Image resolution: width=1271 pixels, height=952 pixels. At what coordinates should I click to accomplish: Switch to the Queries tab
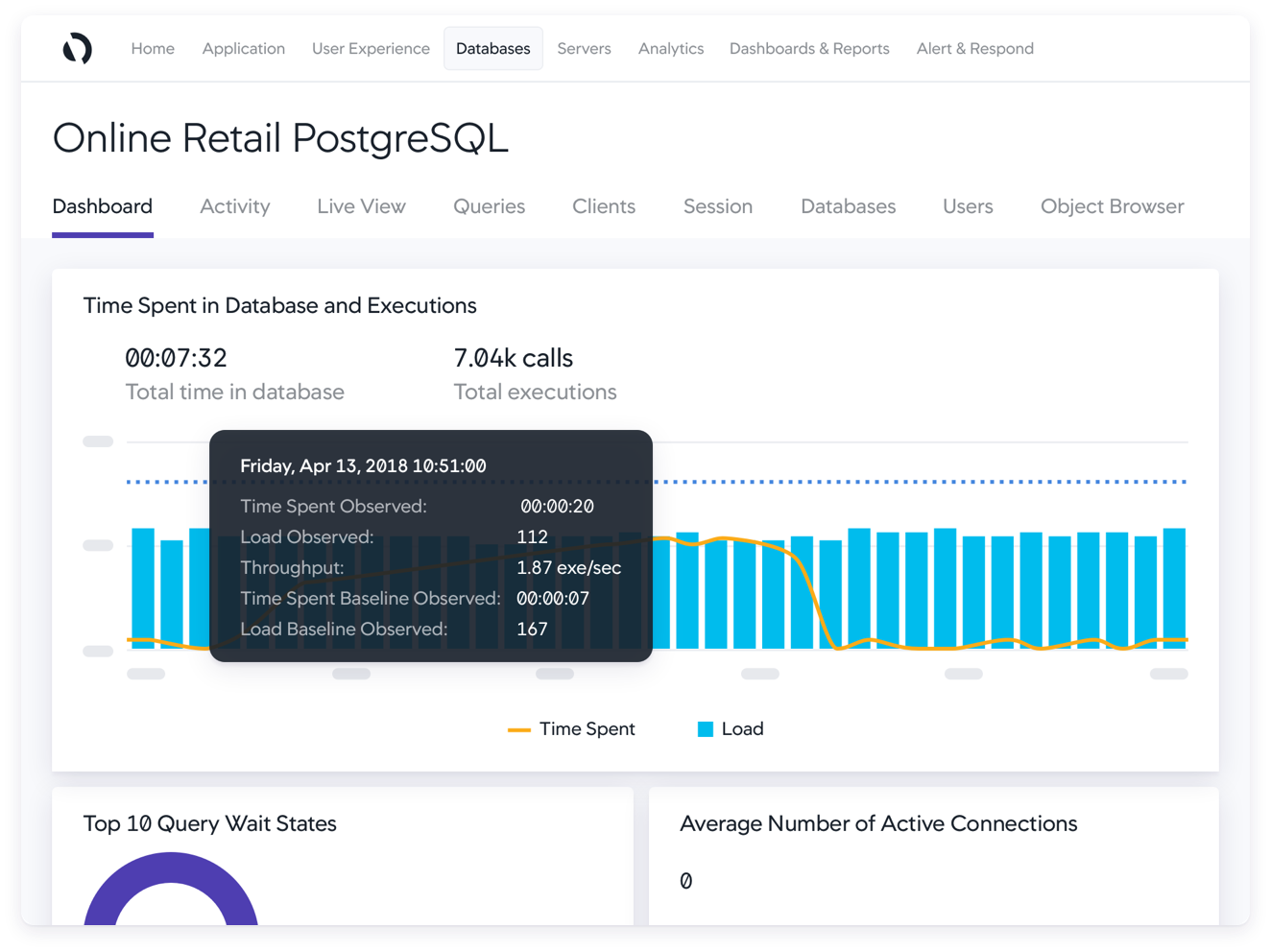click(x=489, y=206)
